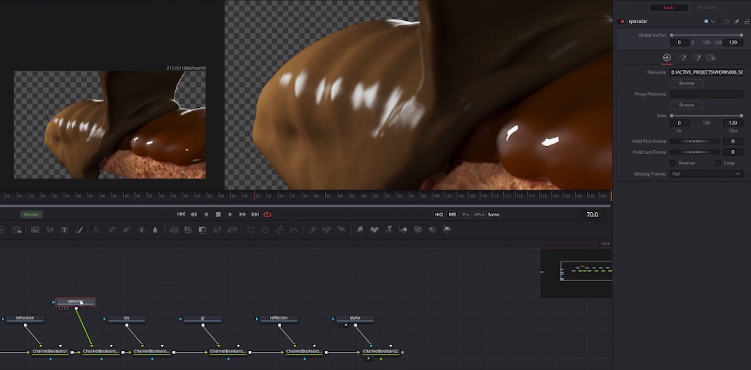The height and width of the screenshot is (370, 751).
Task: Click Browse under Proxy Filename
Action: point(686,104)
